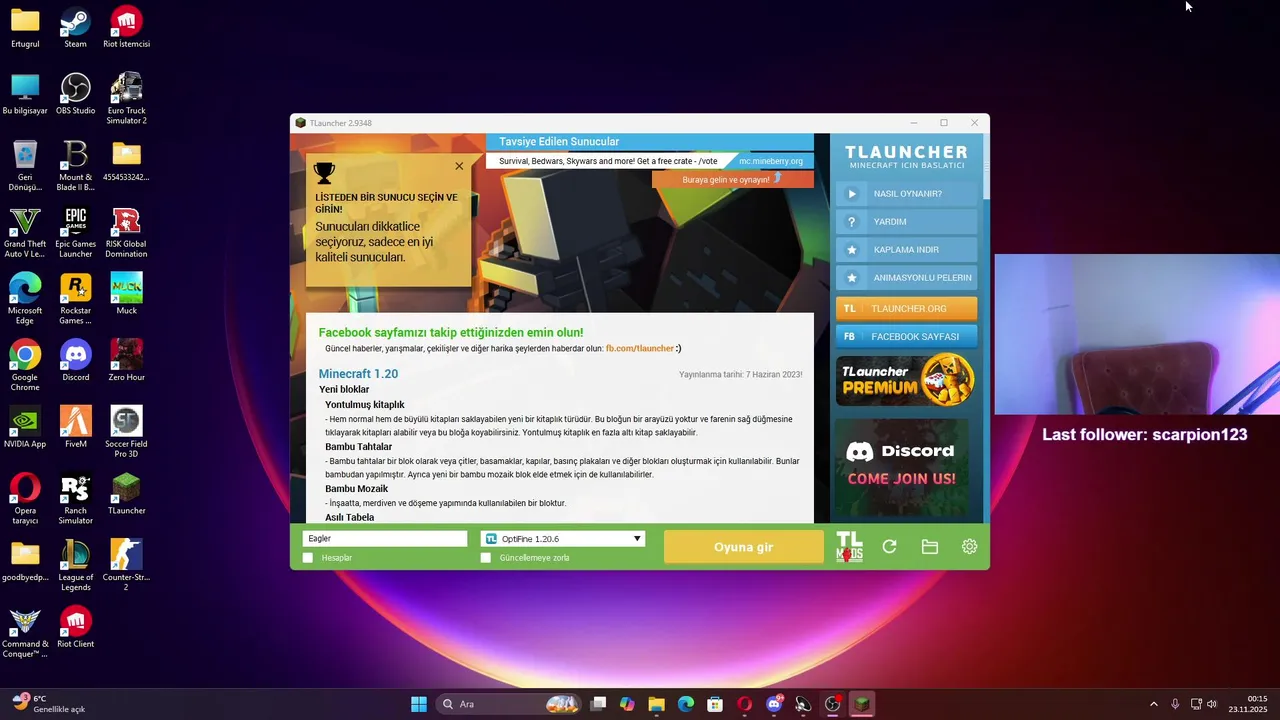Open KAPLAMA INDIR sidebar item

(906, 250)
